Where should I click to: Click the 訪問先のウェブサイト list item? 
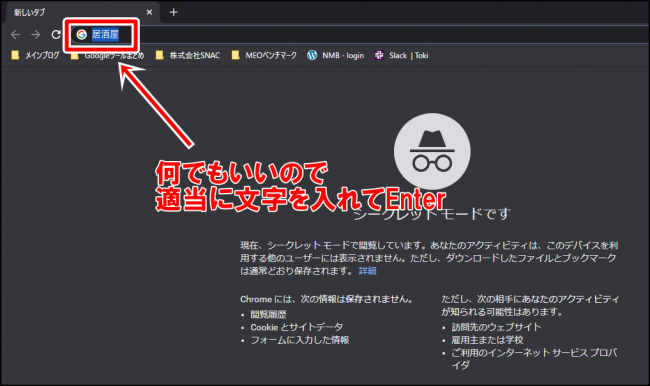497,327
